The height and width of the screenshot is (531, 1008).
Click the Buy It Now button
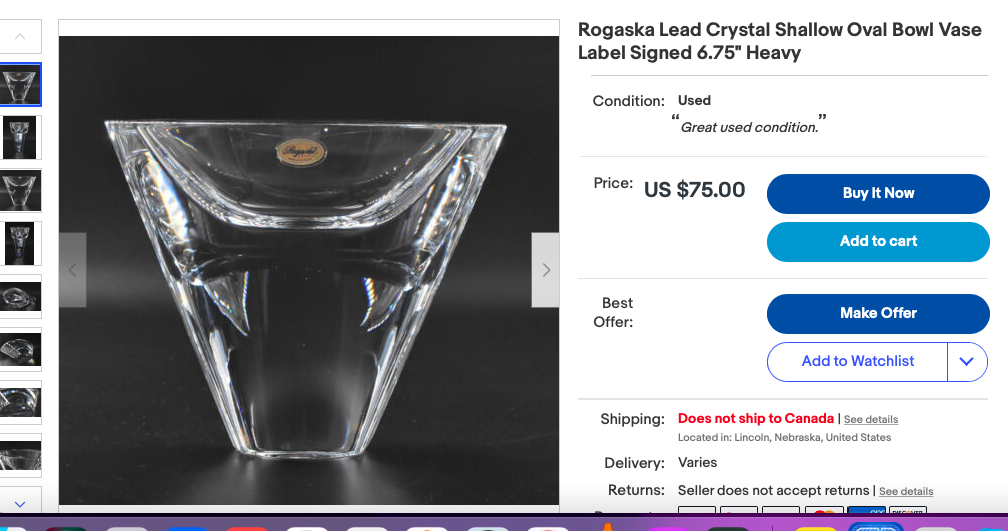pos(878,193)
